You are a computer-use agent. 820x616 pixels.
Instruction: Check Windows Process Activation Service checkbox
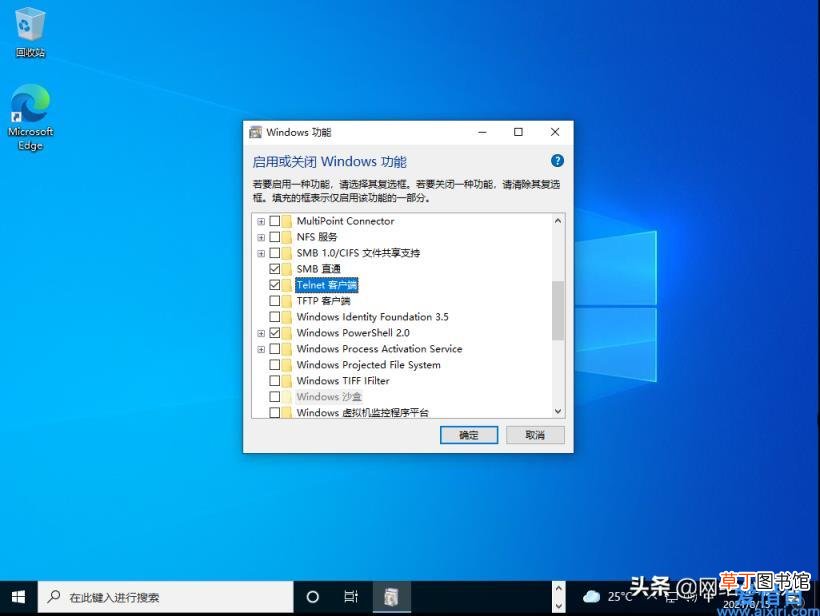[x=275, y=349]
